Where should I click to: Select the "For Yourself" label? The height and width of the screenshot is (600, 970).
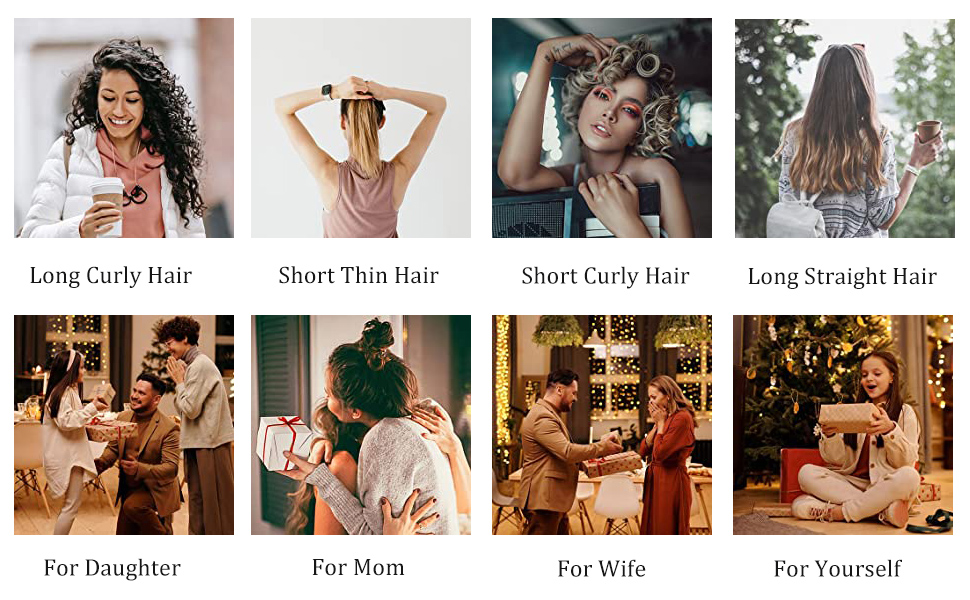tap(838, 568)
